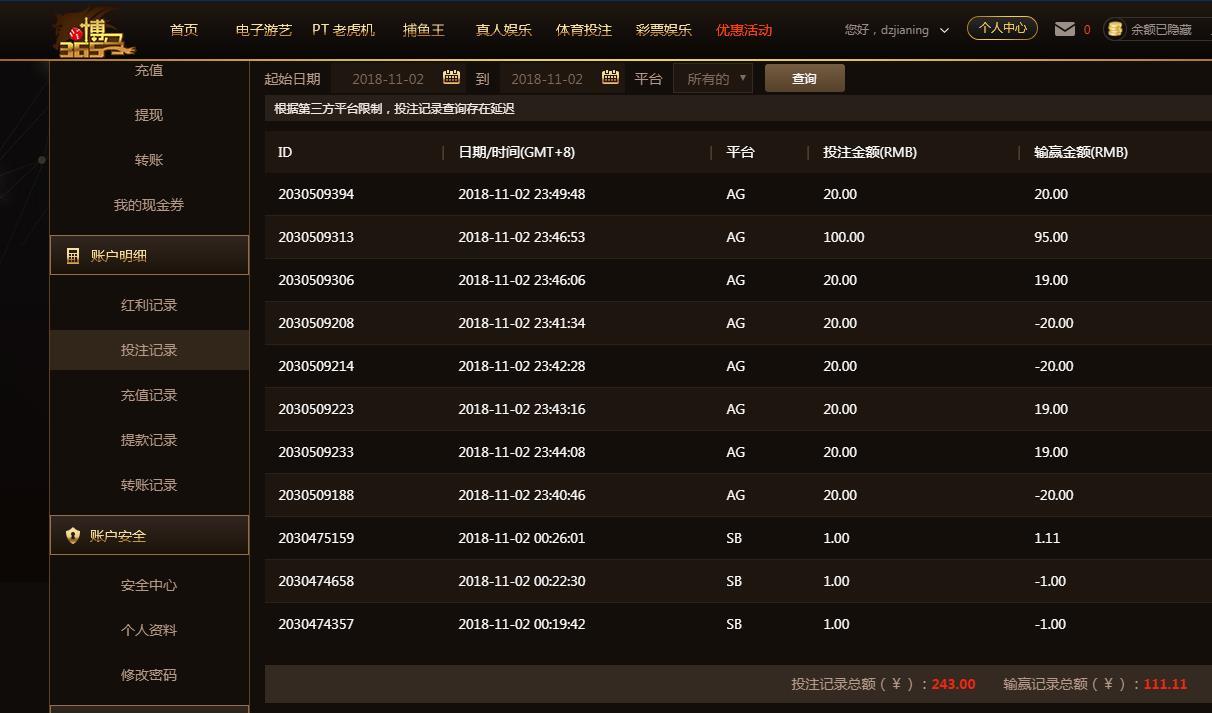The width and height of the screenshot is (1212, 713).
Task: Open the 平台 platform dropdown
Action: click(713, 79)
